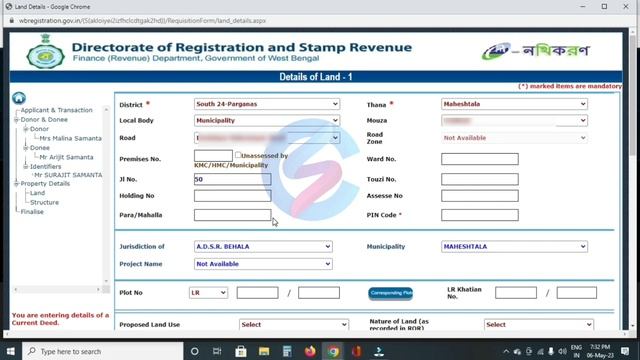This screenshot has width=640, height=360.
Task: Click the volume icon in system tray
Action: [562, 351]
